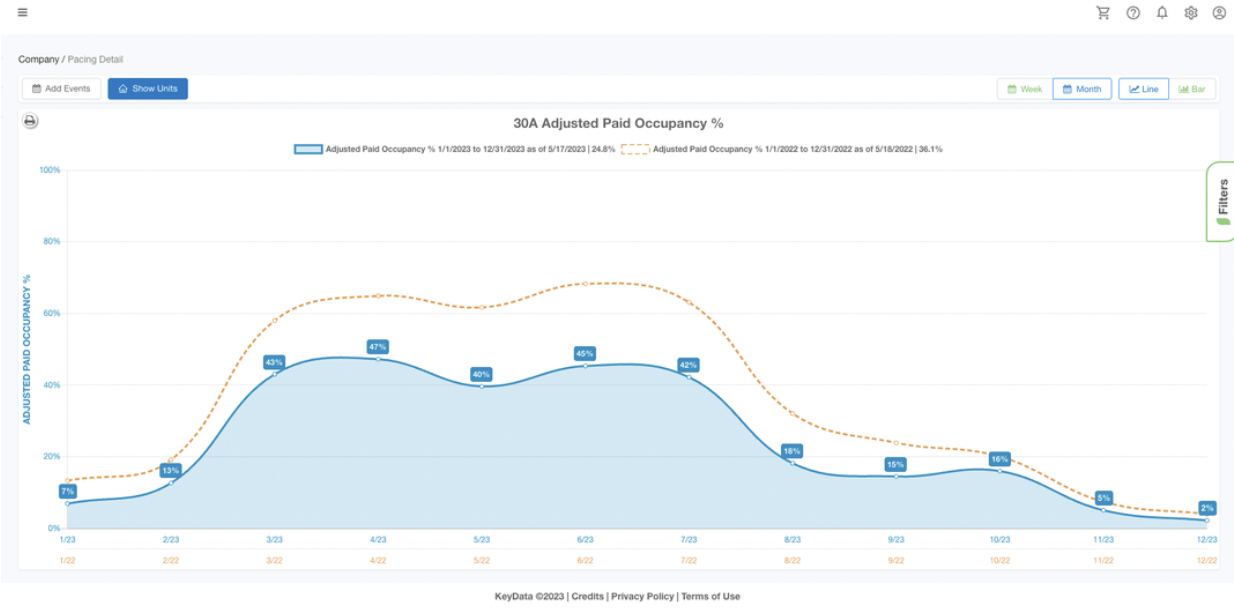Open the notifications bell icon
Viewport: 1234px width, 608px height.
[1162, 13]
